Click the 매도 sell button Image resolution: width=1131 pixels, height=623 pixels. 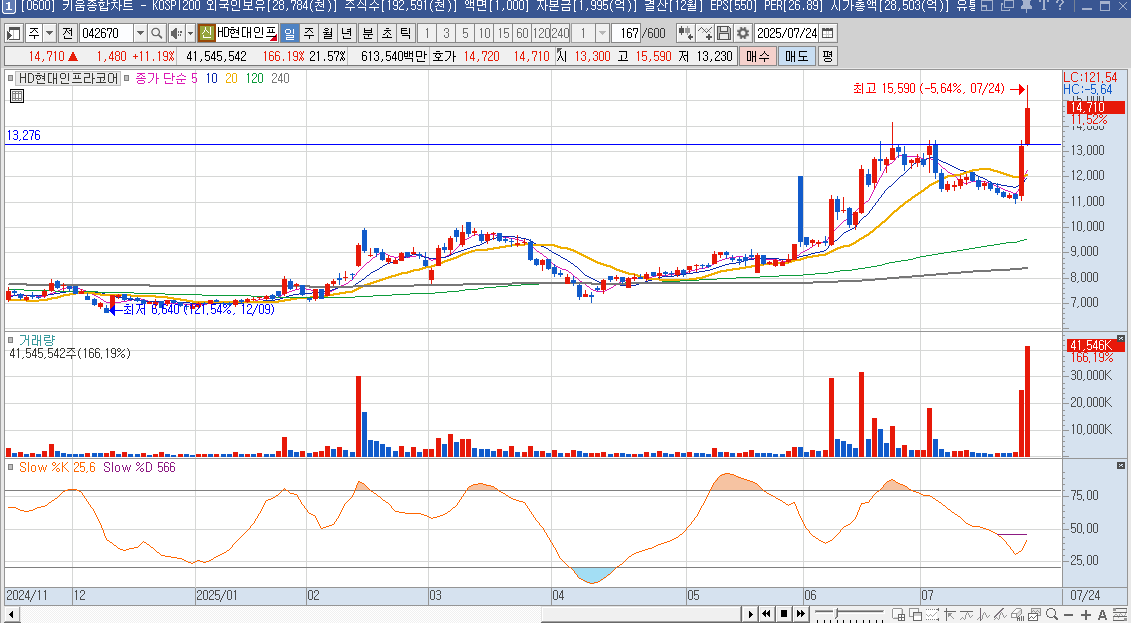797,56
